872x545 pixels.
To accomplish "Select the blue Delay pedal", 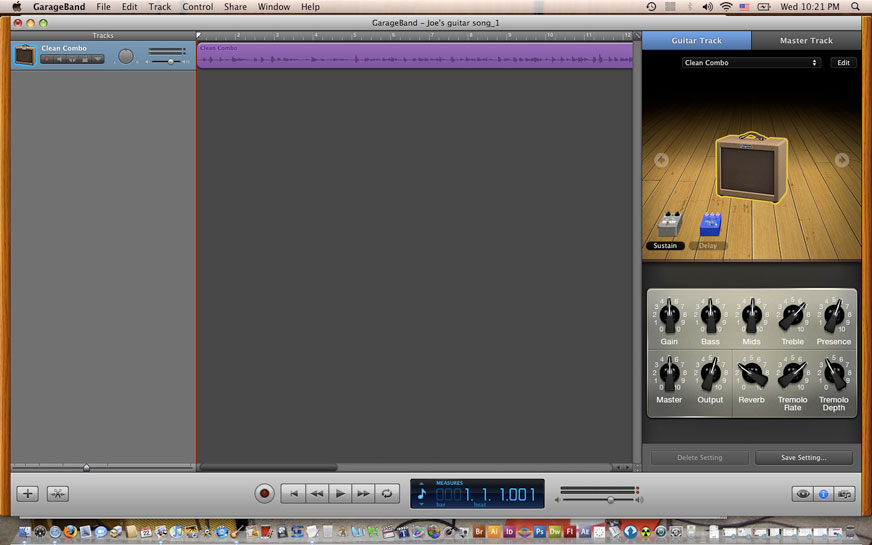I will tap(710, 225).
